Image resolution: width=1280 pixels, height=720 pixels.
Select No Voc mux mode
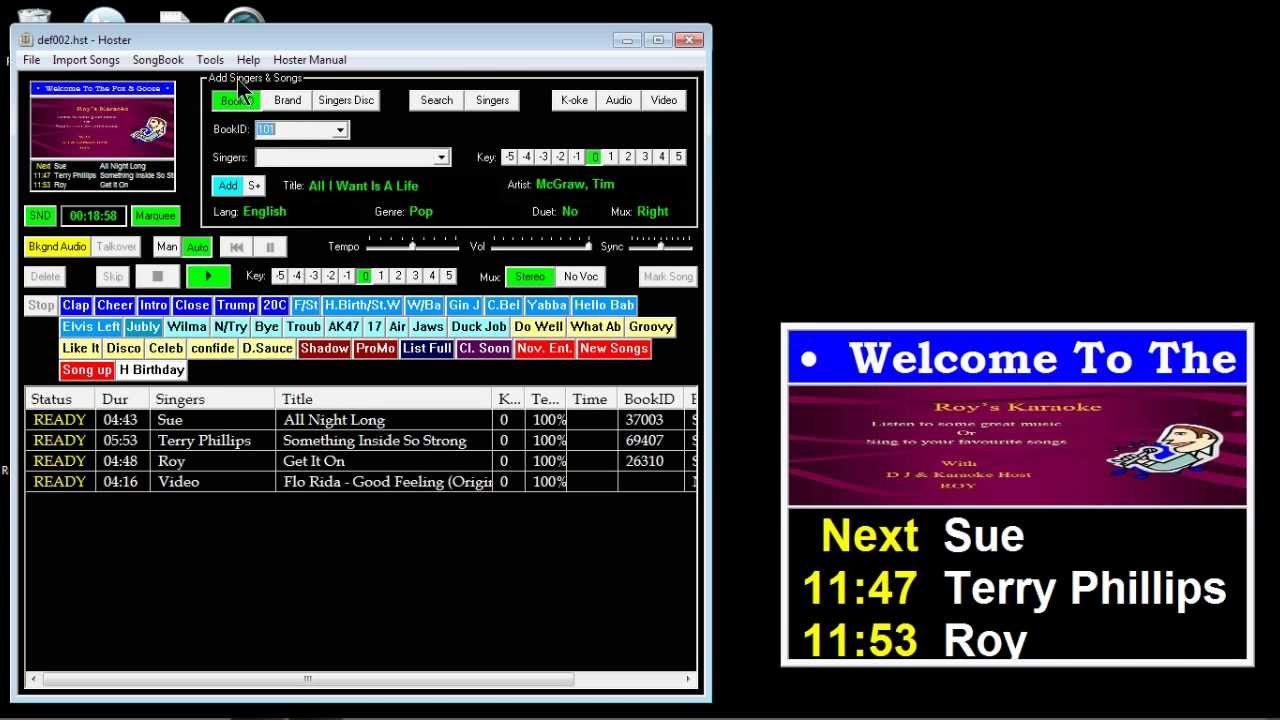click(581, 277)
